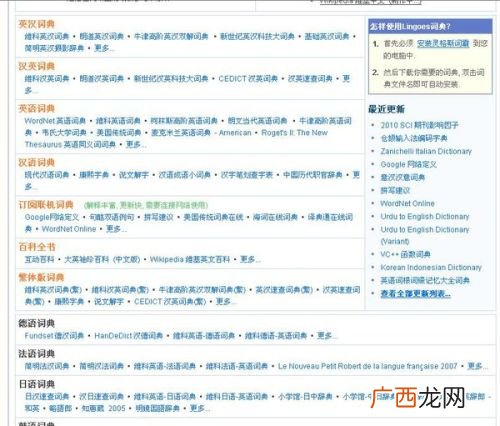The height and width of the screenshot is (426, 500).
Task: Click 英汉速查词典(繁) link
Action: (284, 290)
